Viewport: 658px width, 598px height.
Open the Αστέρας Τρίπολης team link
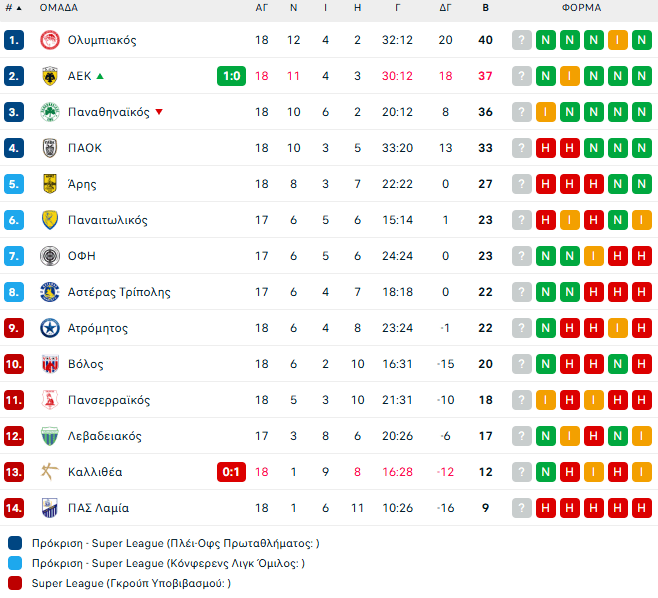(119, 292)
